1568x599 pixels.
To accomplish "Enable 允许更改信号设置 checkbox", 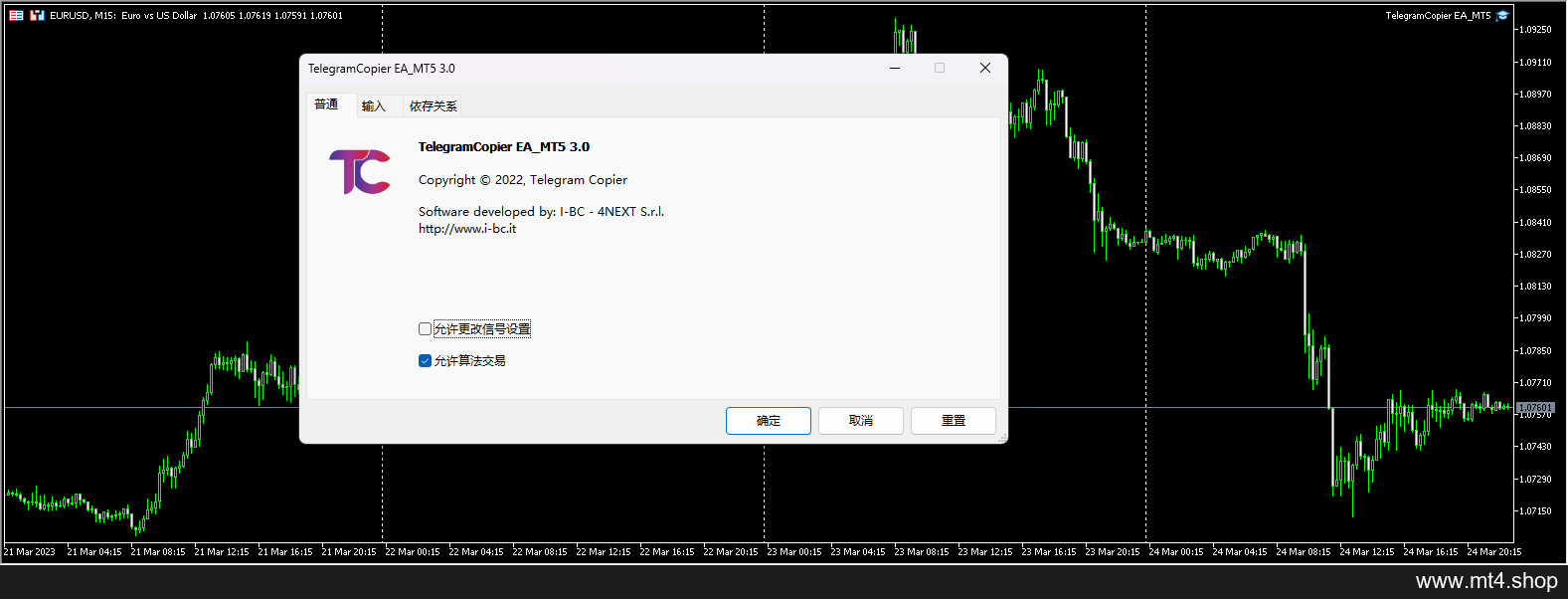I will 426,329.
